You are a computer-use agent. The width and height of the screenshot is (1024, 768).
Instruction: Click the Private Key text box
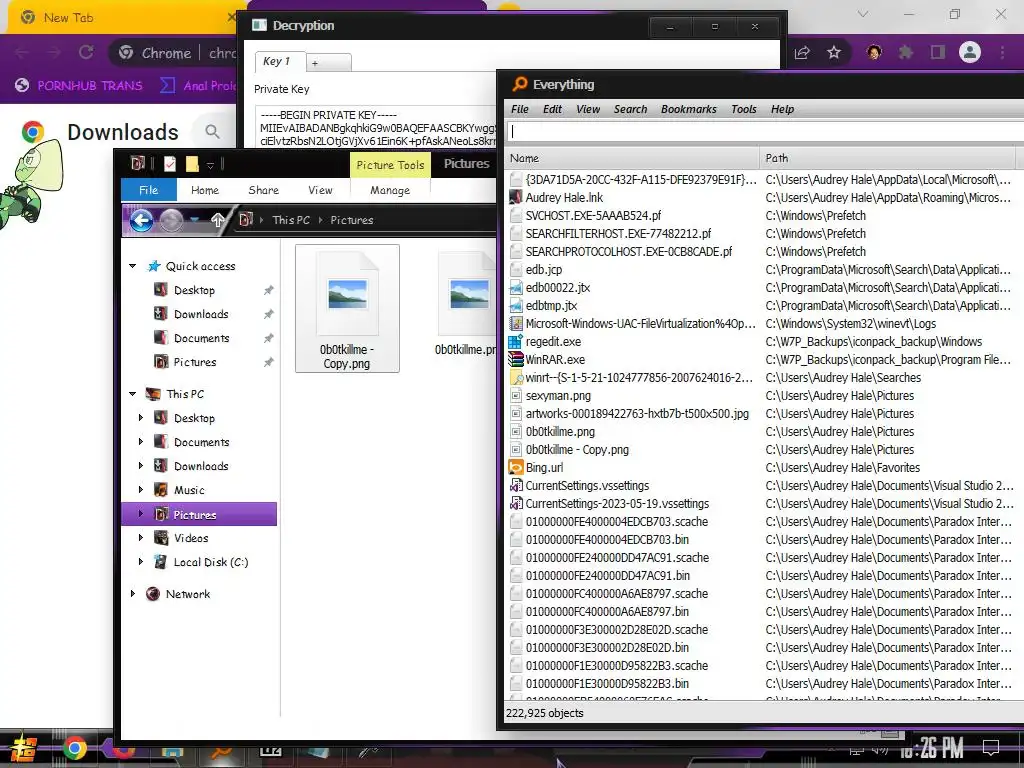pyautogui.click(x=377, y=127)
